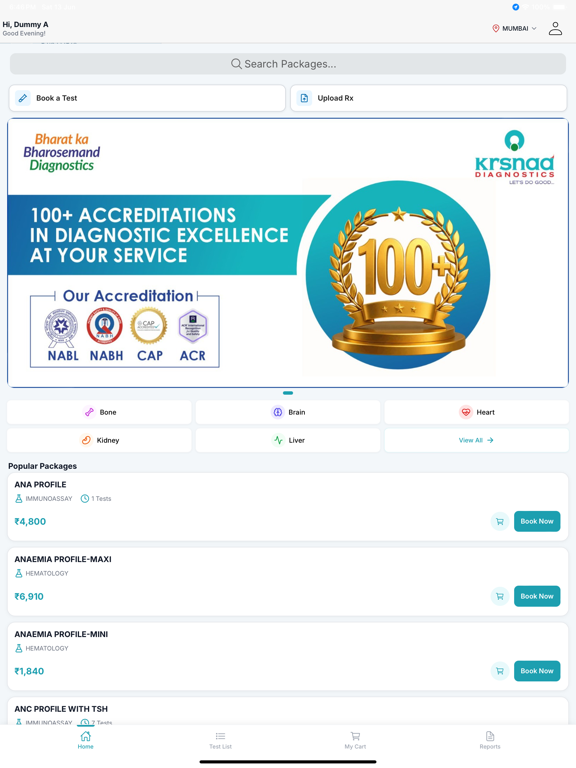Screen dimensions: 576x768
Task: Click the flask icon in ANAEMIA PROFILE-MAXI row
Action: [19, 573]
